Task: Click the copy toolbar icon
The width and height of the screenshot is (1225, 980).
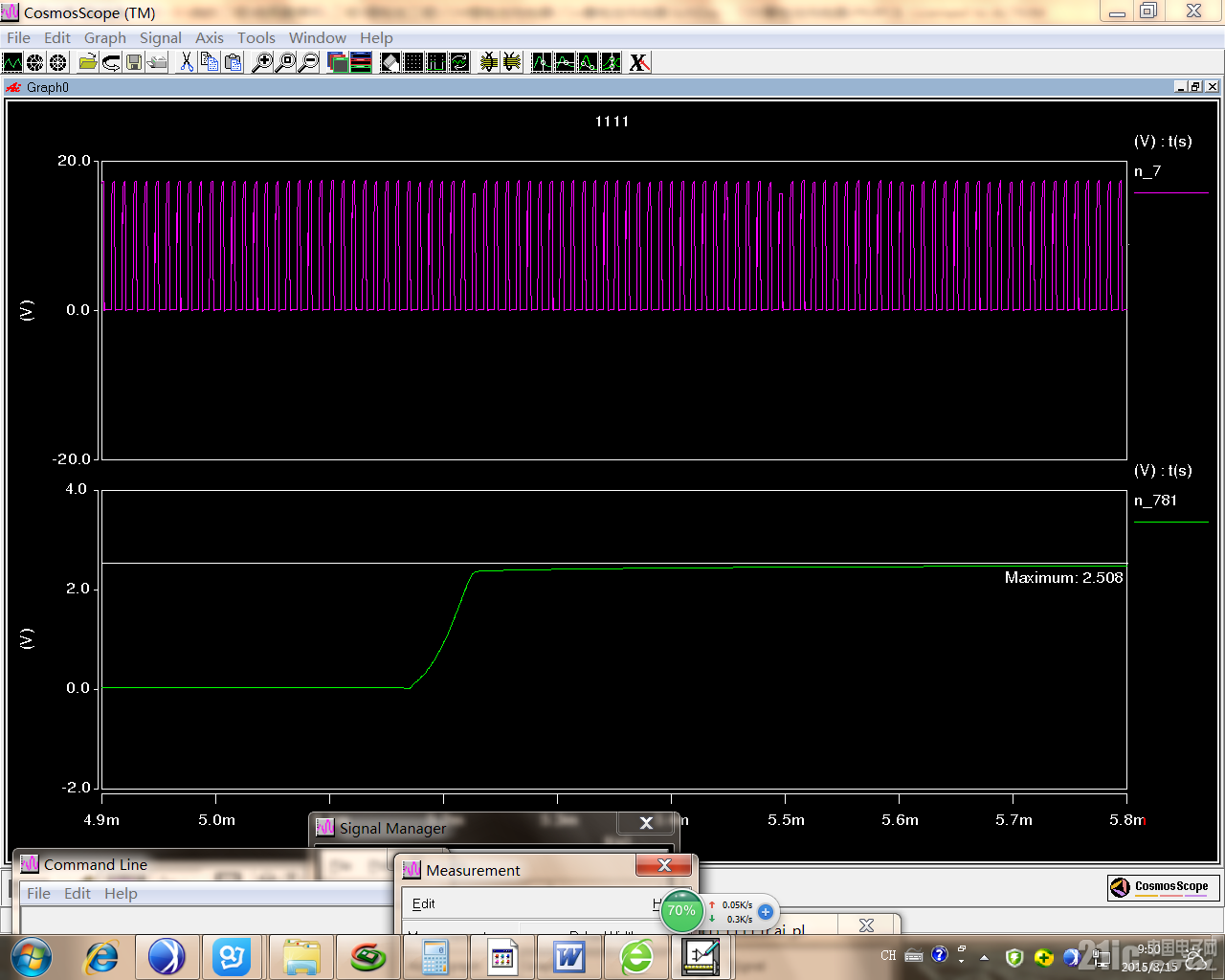Action: [210, 62]
